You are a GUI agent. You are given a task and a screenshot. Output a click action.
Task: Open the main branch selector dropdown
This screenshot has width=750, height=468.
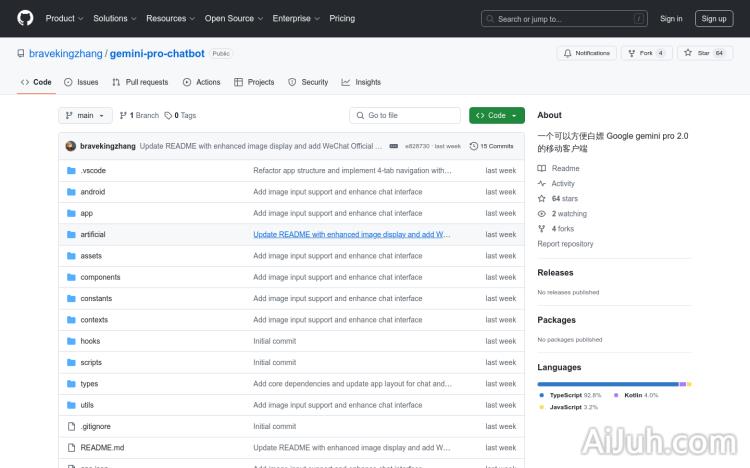point(85,115)
